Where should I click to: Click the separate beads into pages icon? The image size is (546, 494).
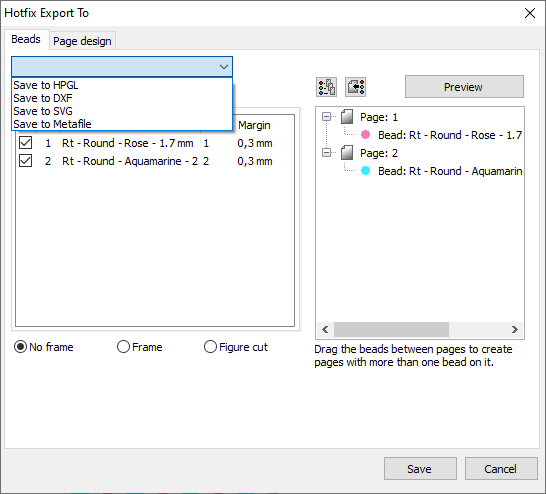pyautogui.click(x=327, y=87)
